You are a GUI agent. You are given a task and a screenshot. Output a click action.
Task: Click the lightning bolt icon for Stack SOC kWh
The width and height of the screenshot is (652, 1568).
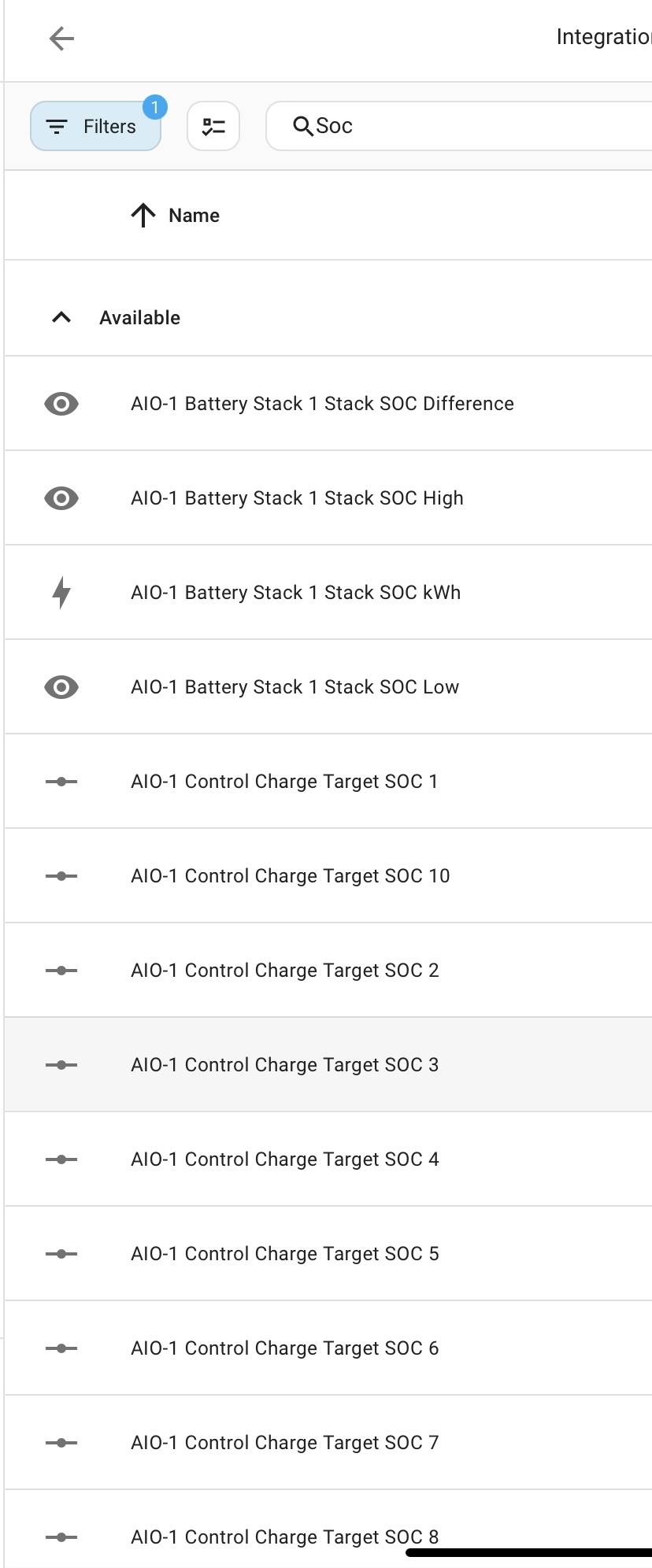point(61,593)
